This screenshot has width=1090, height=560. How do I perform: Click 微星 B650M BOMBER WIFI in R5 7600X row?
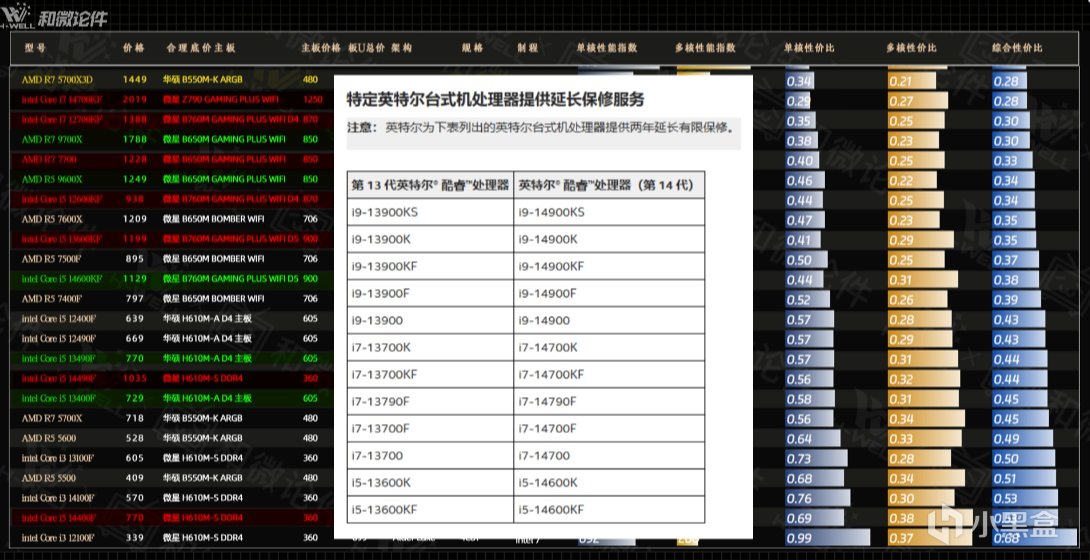point(213,219)
